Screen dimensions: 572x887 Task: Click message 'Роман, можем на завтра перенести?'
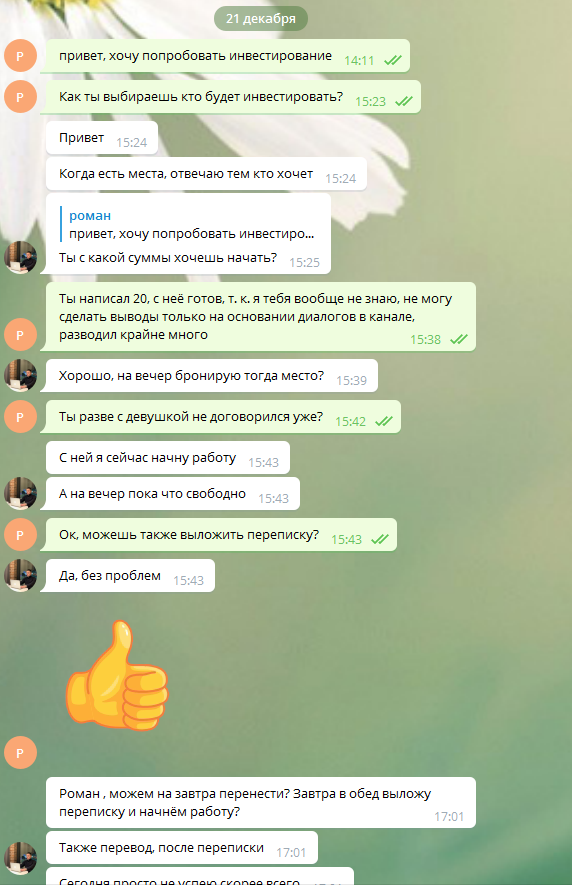coord(261,803)
